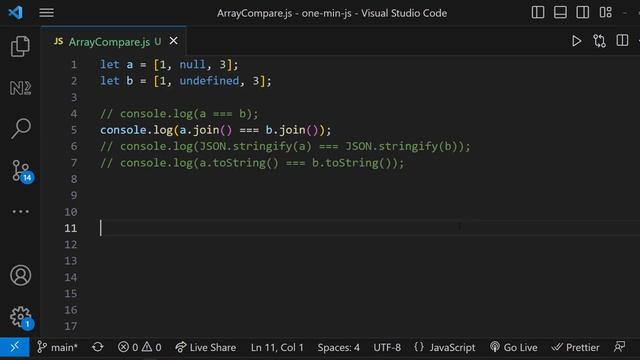Open the hamburger application menu
640x360 pixels.
[x=47, y=13]
